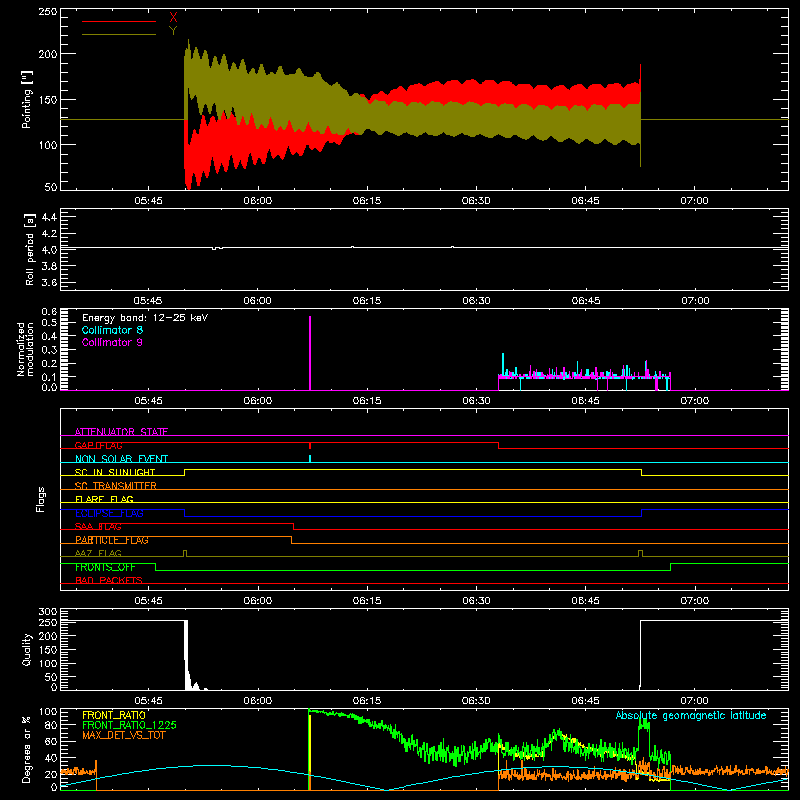The width and height of the screenshot is (800, 800).
Task: Click the Normalized modulation axis title
Action: (x=25, y=349)
